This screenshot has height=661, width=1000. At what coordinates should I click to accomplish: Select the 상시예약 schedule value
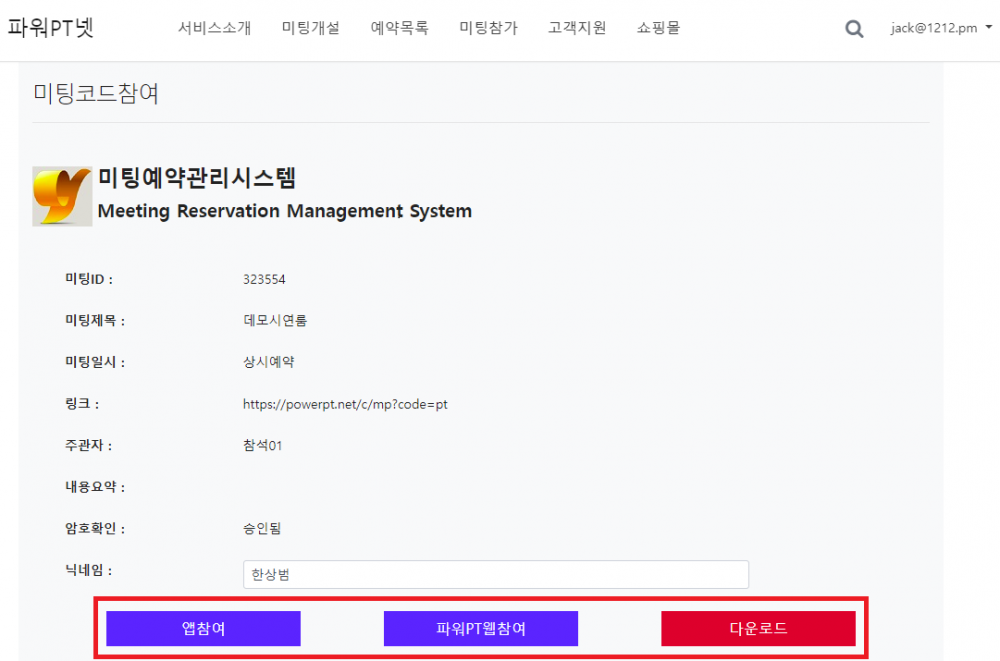[268, 362]
